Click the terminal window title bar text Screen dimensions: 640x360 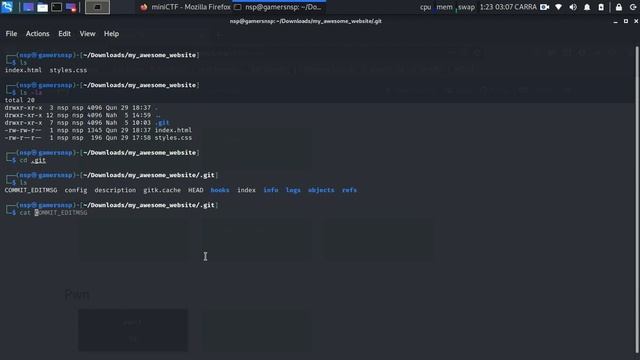305,21
